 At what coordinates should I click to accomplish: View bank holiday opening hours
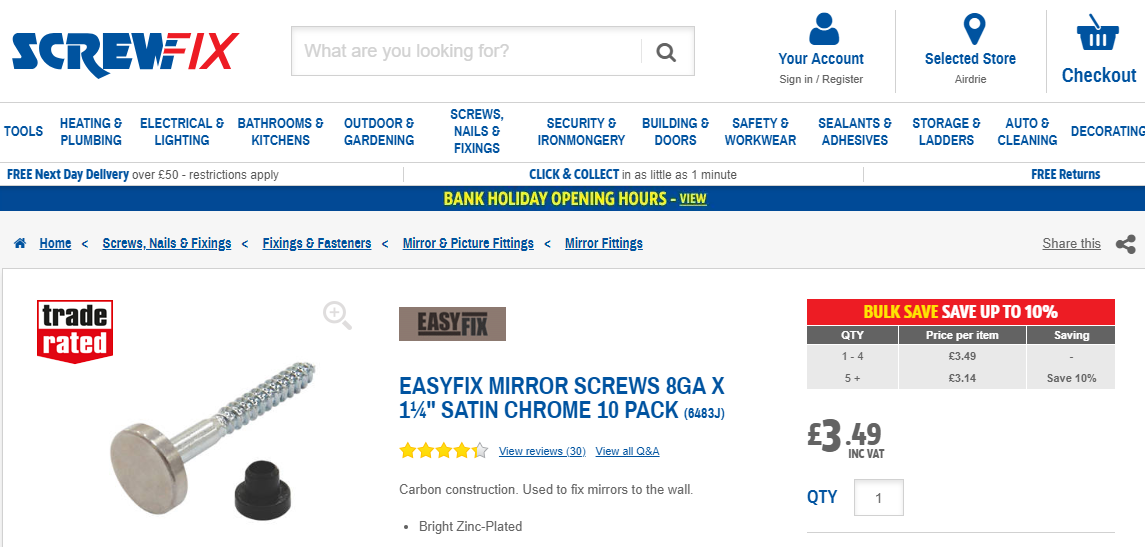click(x=693, y=199)
